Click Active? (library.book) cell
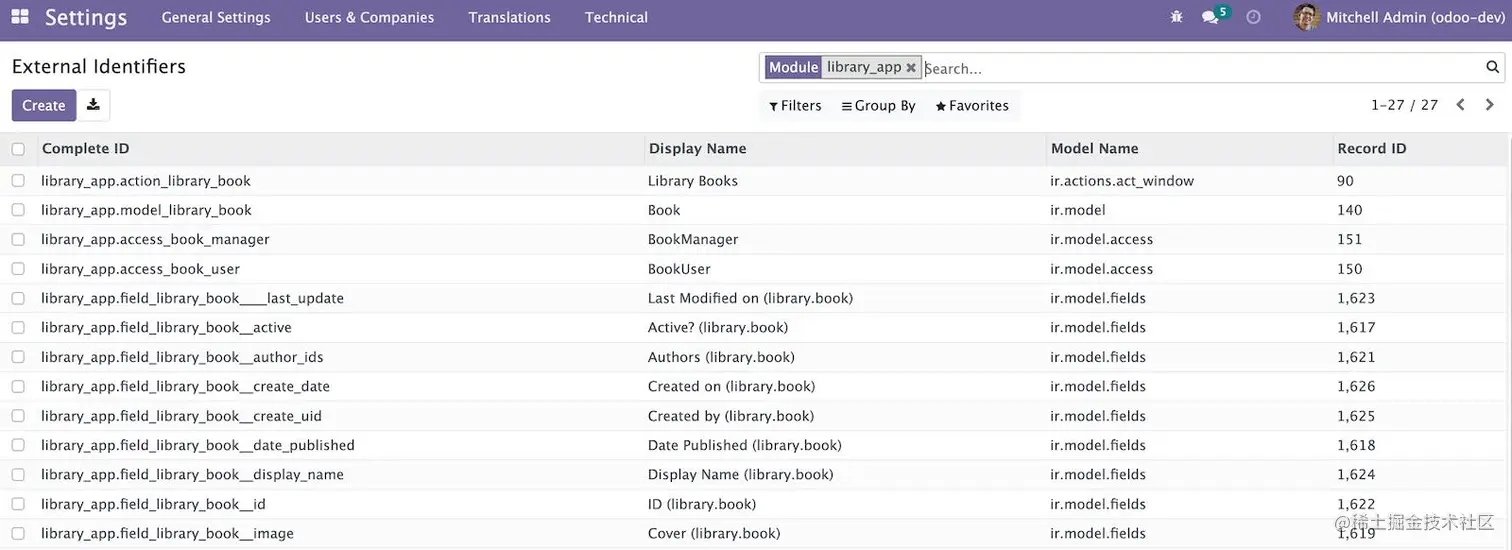The height and width of the screenshot is (550, 1512). pos(718,327)
